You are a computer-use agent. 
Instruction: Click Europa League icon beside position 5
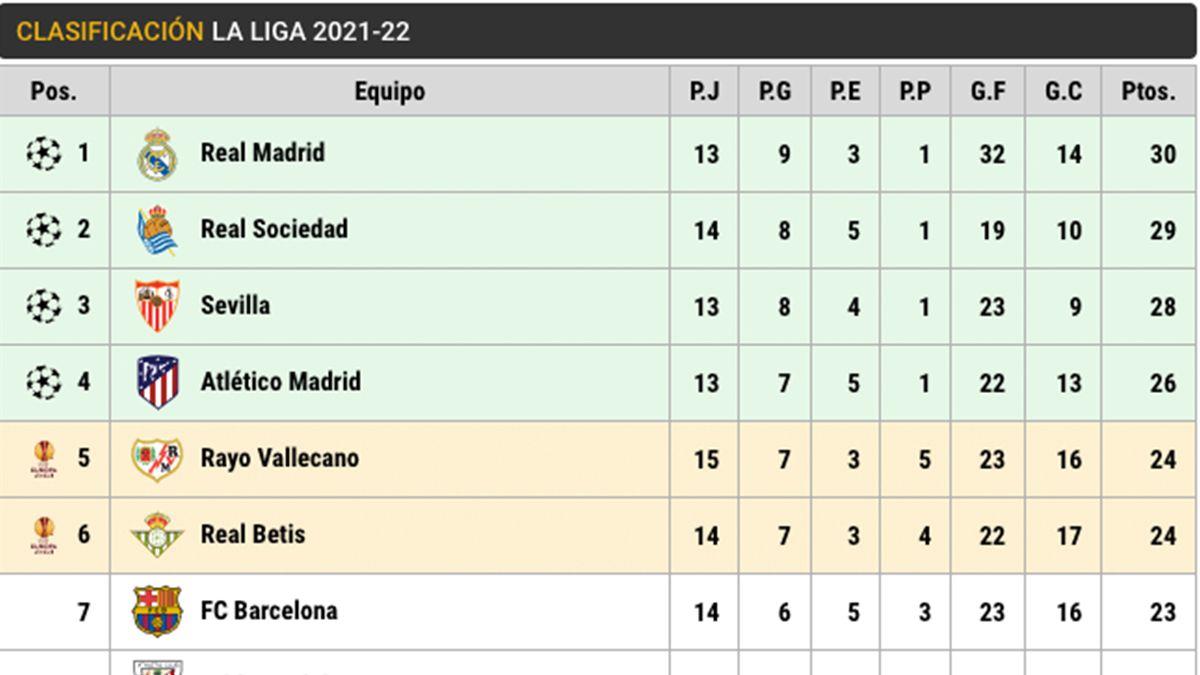point(43,459)
